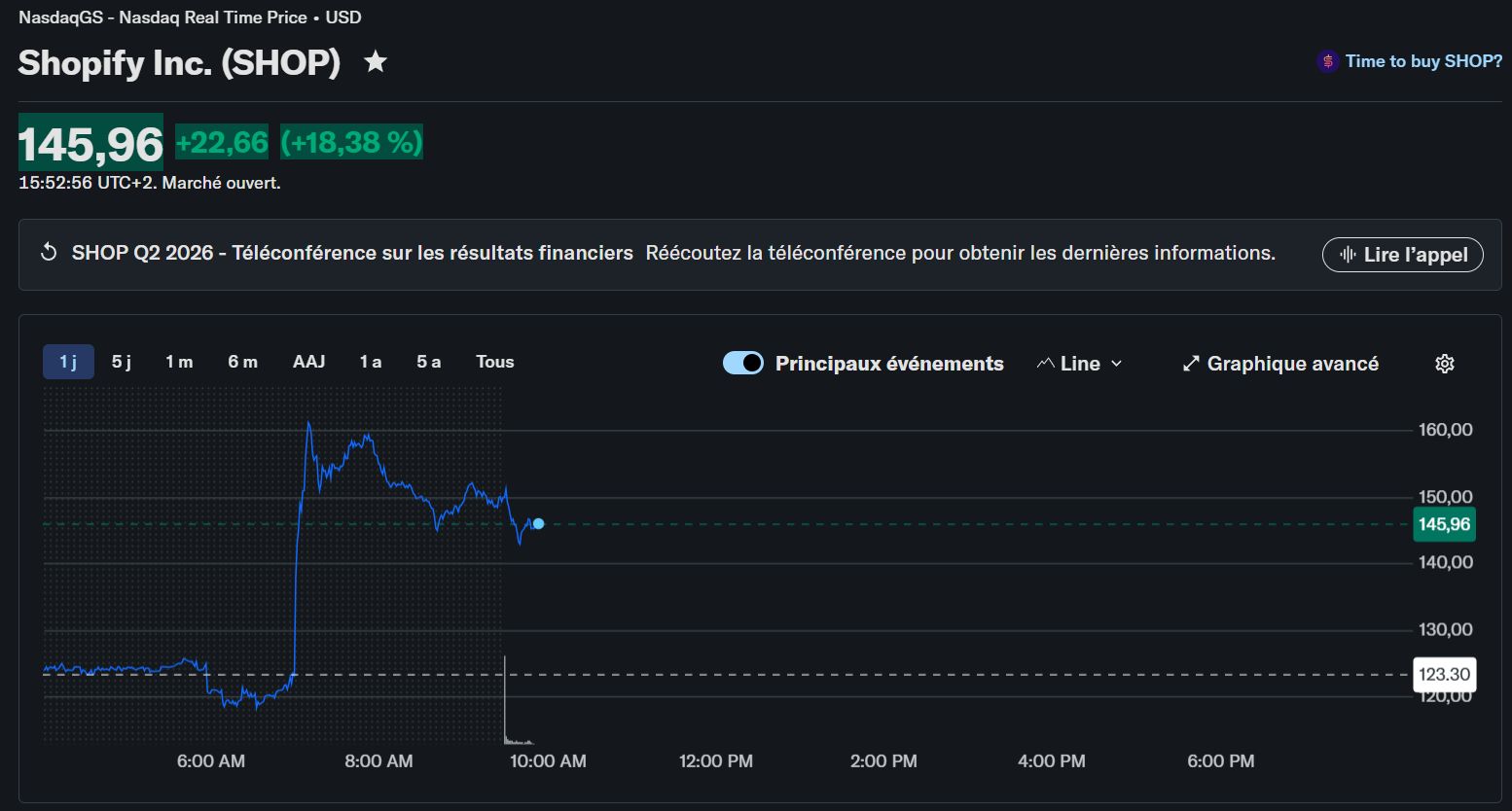1512x811 pixels.
Task: Add SHOP to watchlist with star icon
Action: (x=376, y=62)
